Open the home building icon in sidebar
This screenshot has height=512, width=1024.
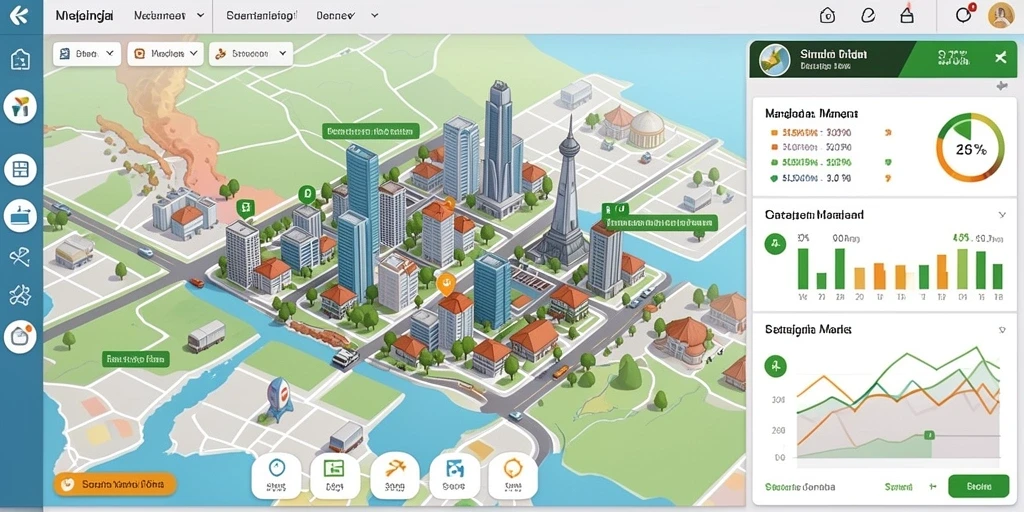tap(20, 59)
